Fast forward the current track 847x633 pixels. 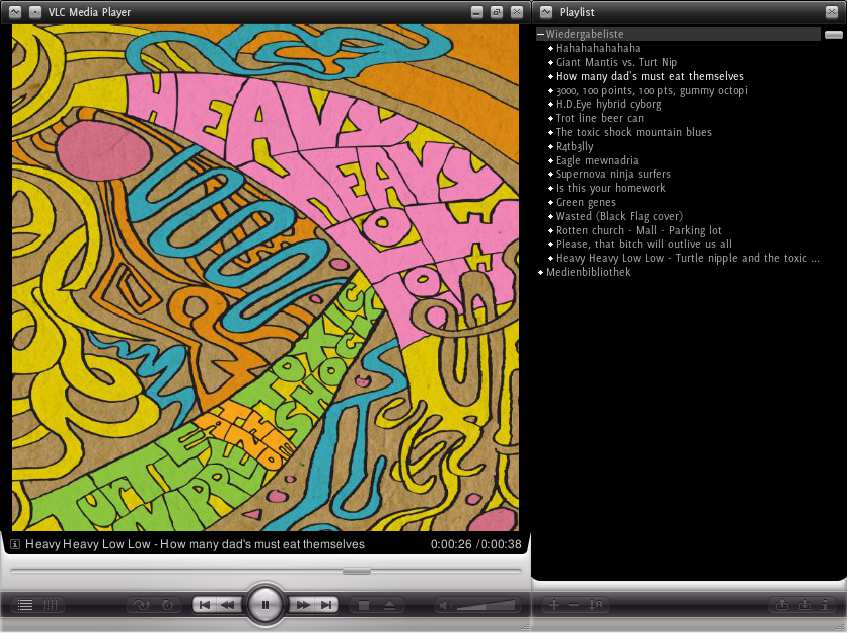[302, 605]
